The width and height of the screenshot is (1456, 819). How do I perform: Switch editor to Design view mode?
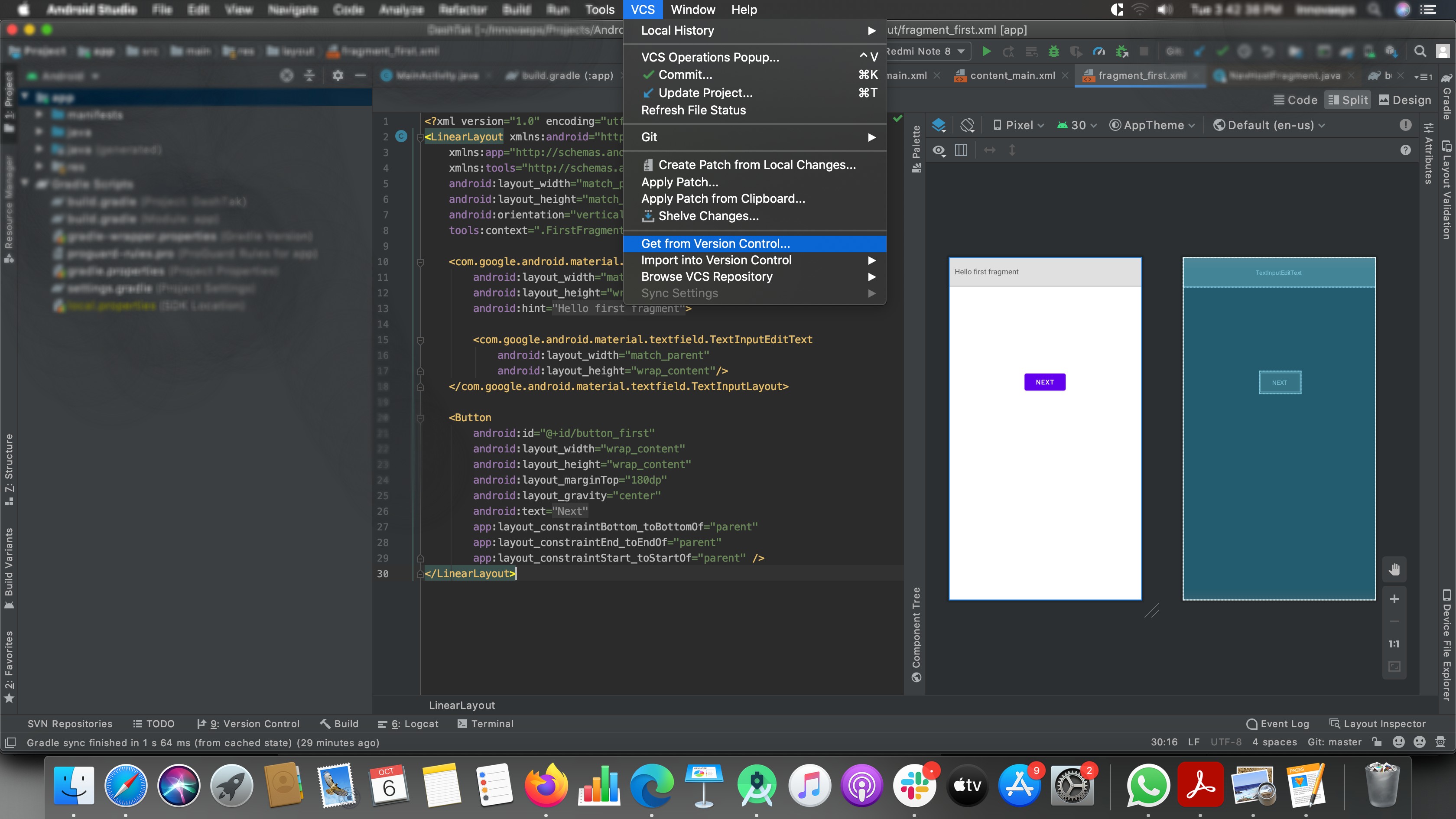point(1404,100)
